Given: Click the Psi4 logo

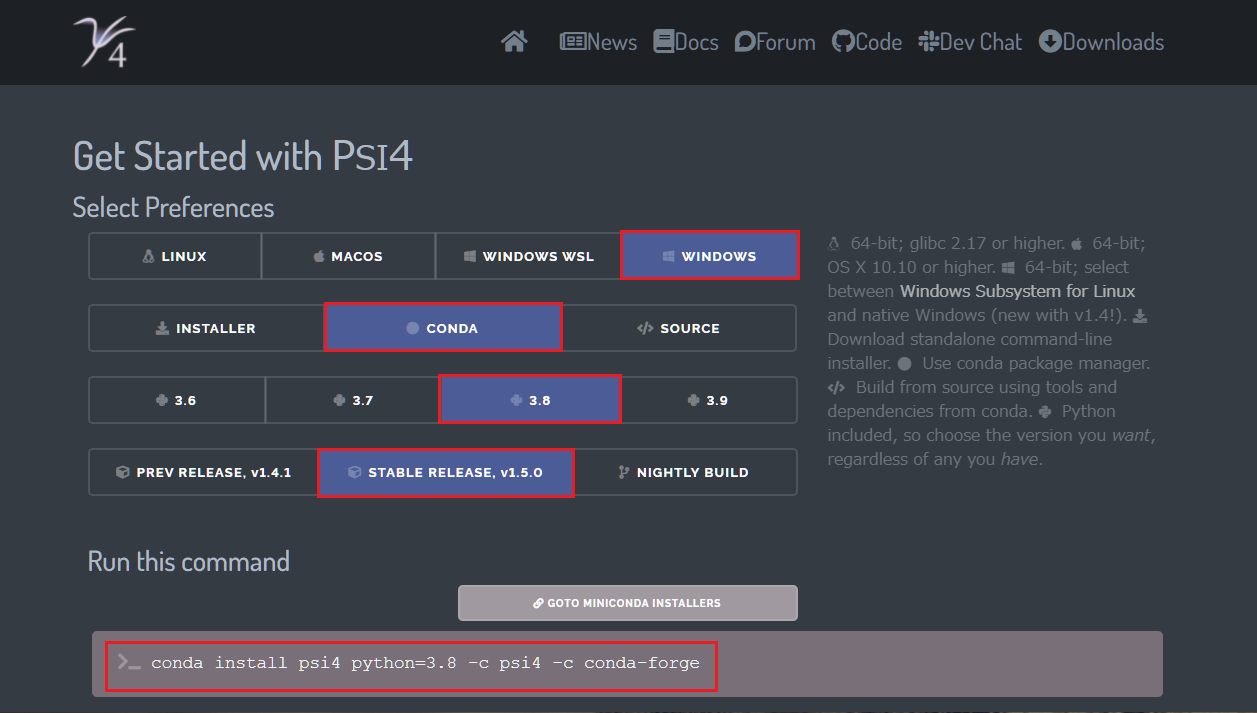Looking at the screenshot, I should point(103,42).
